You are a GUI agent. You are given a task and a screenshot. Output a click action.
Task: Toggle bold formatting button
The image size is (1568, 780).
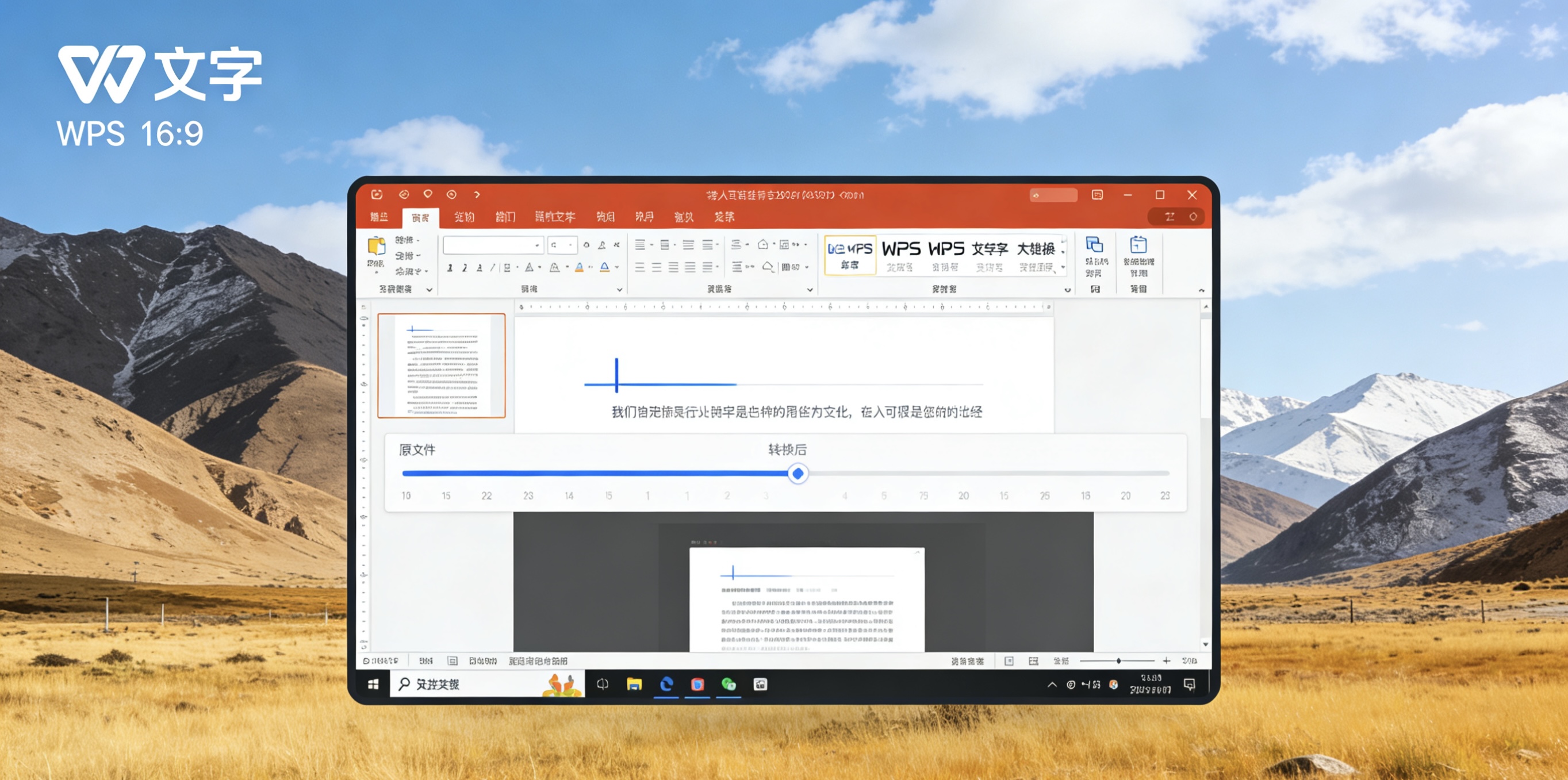[x=450, y=268]
